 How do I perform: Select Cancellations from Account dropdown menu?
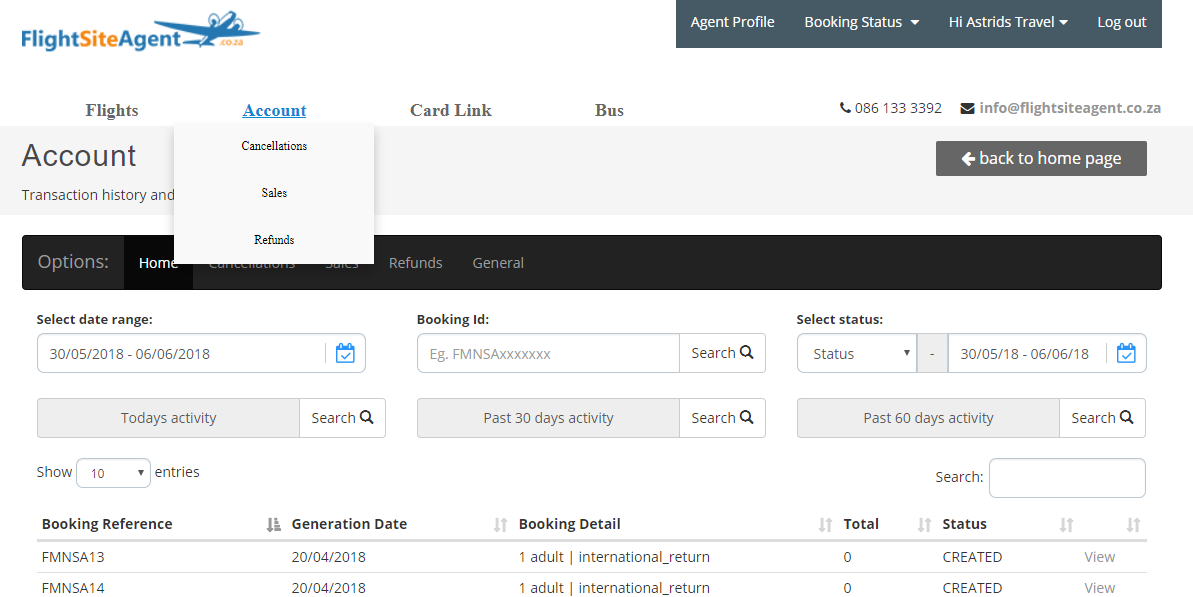(x=274, y=146)
